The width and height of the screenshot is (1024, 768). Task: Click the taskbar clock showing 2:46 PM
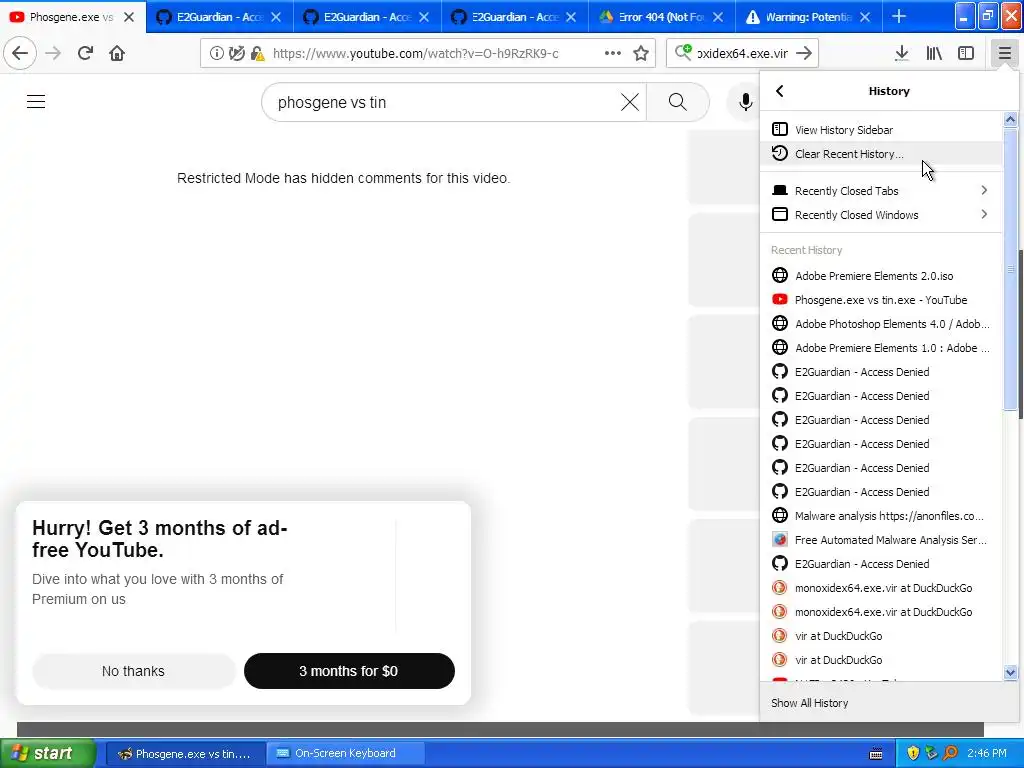pyautogui.click(x=987, y=754)
